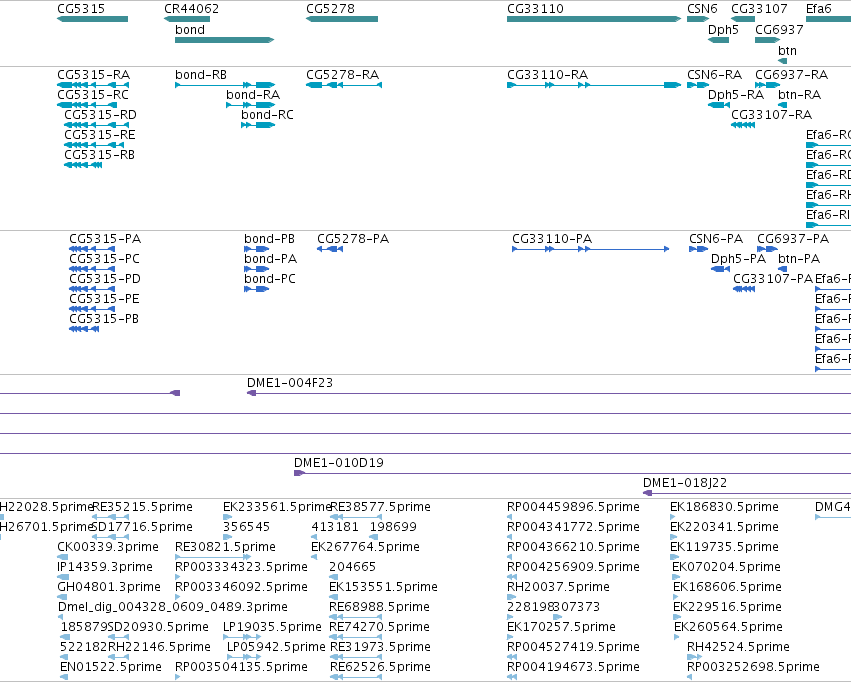Select the CG5315 gene label
The height and width of the screenshot is (682, 851).
(81, 9)
